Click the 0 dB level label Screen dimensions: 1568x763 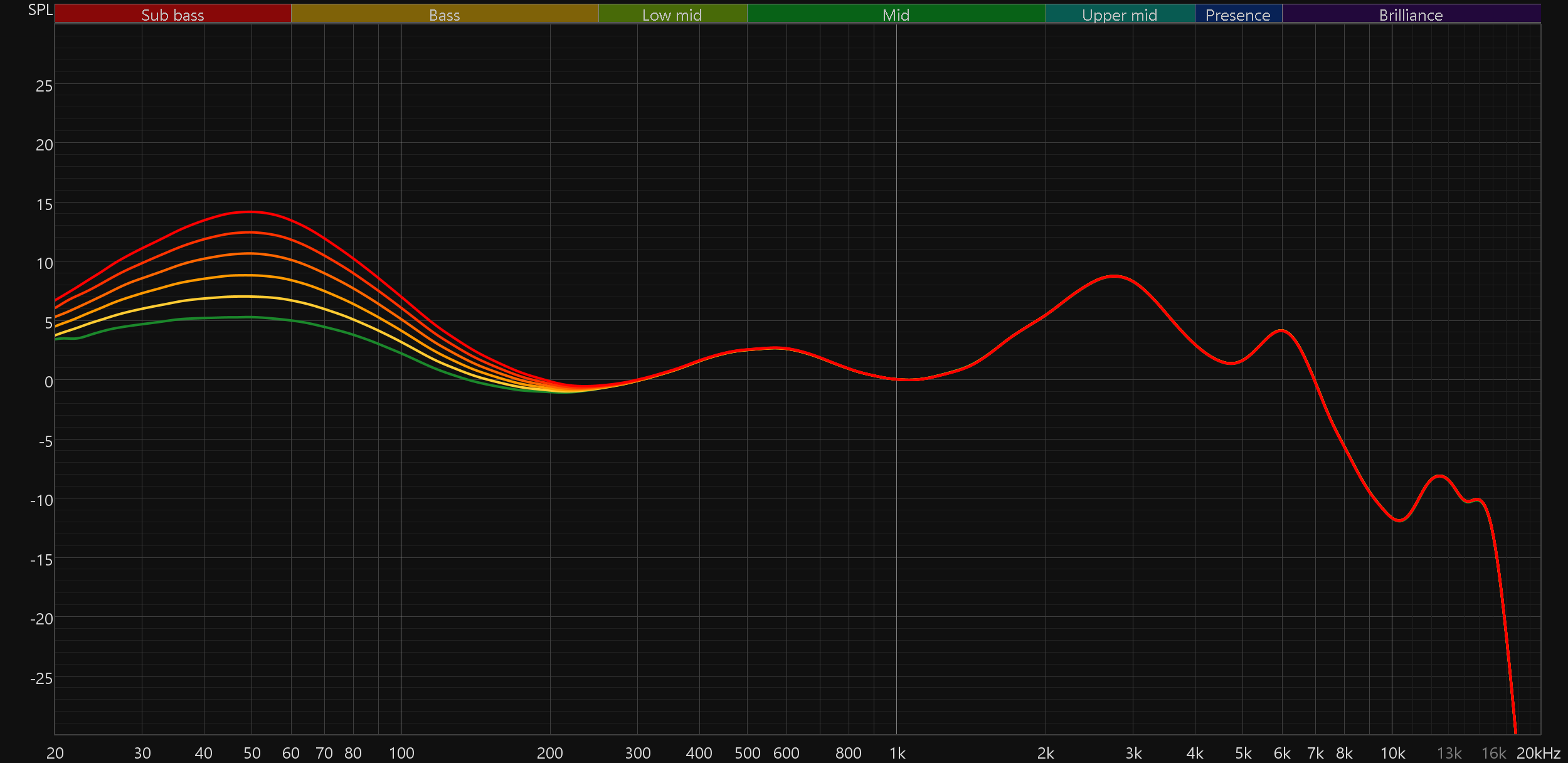point(48,382)
